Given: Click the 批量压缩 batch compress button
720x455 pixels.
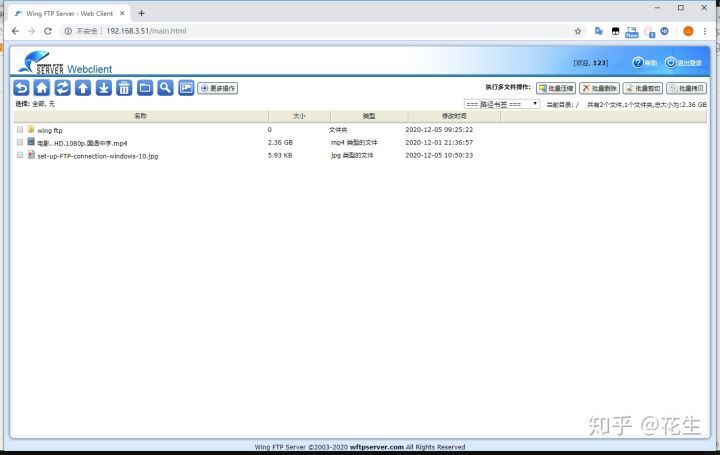Looking at the screenshot, I should (x=556, y=88).
